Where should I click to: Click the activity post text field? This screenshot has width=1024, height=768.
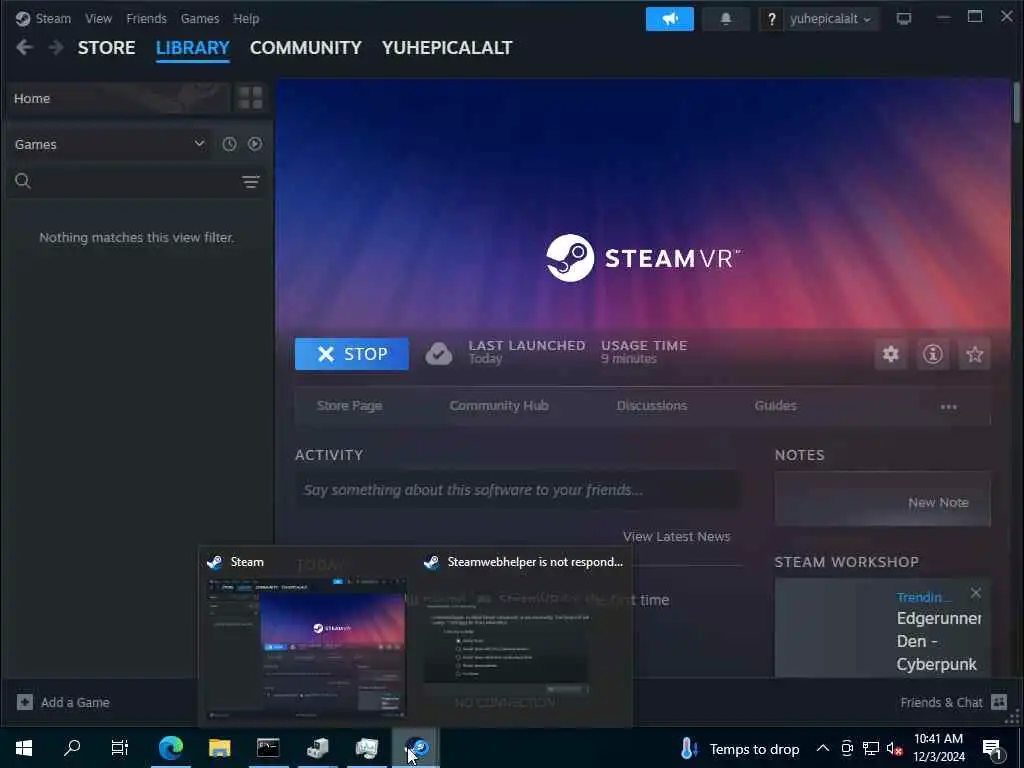pos(518,490)
